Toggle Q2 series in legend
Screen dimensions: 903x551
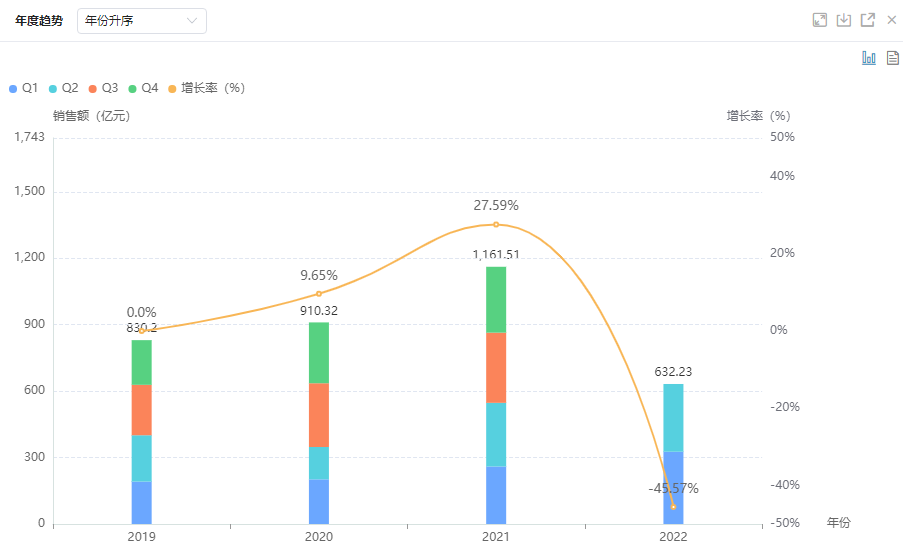(x=64, y=88)
